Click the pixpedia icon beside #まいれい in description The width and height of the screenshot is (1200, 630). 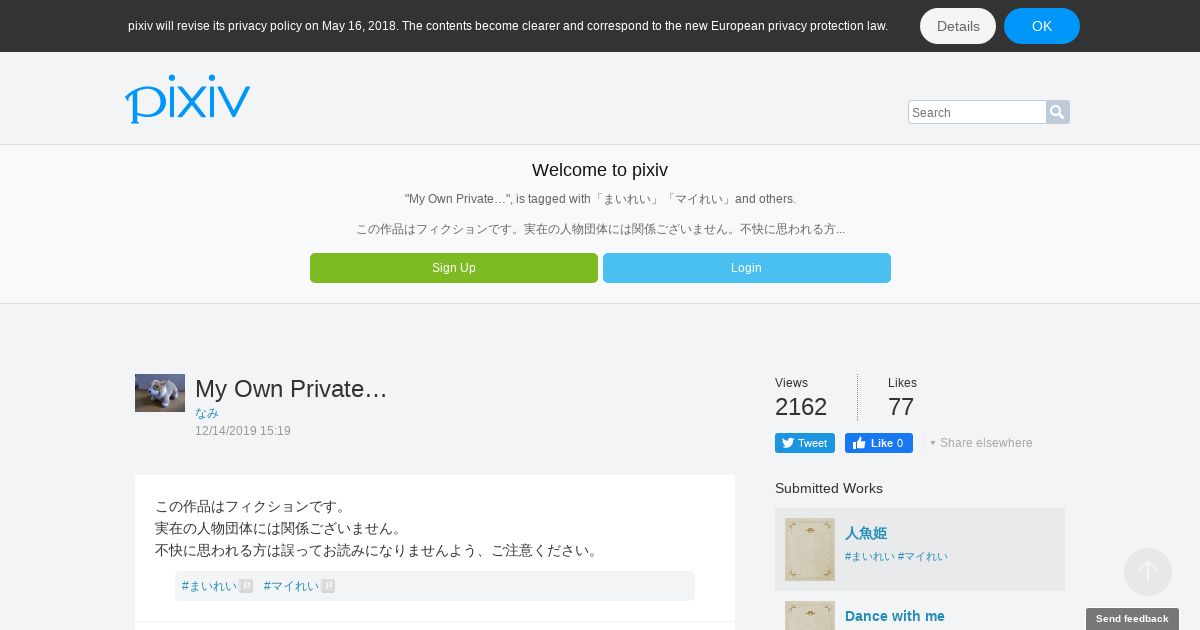tap(246, 586)
